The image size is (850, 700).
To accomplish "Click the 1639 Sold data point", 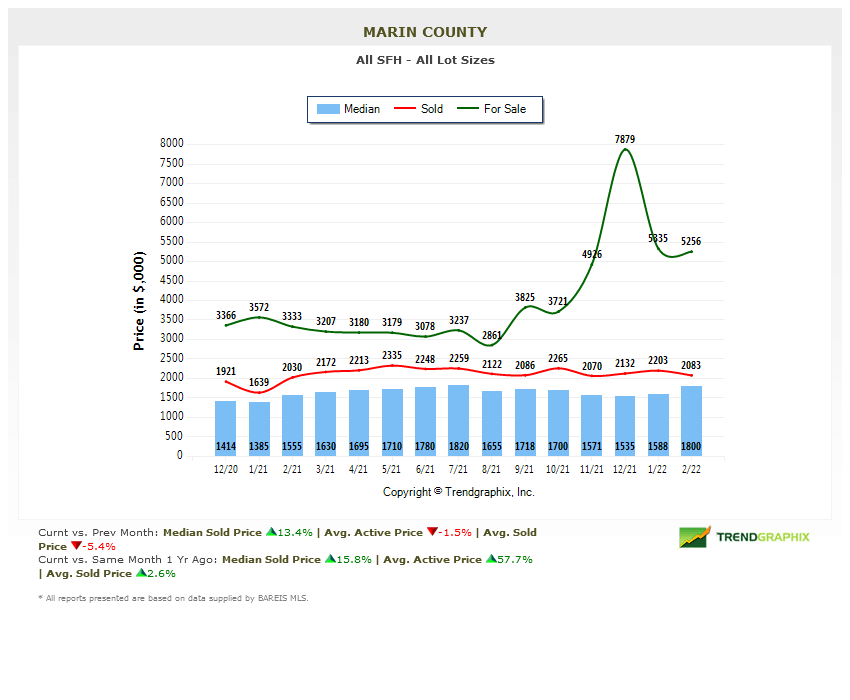I will (259, 392).
